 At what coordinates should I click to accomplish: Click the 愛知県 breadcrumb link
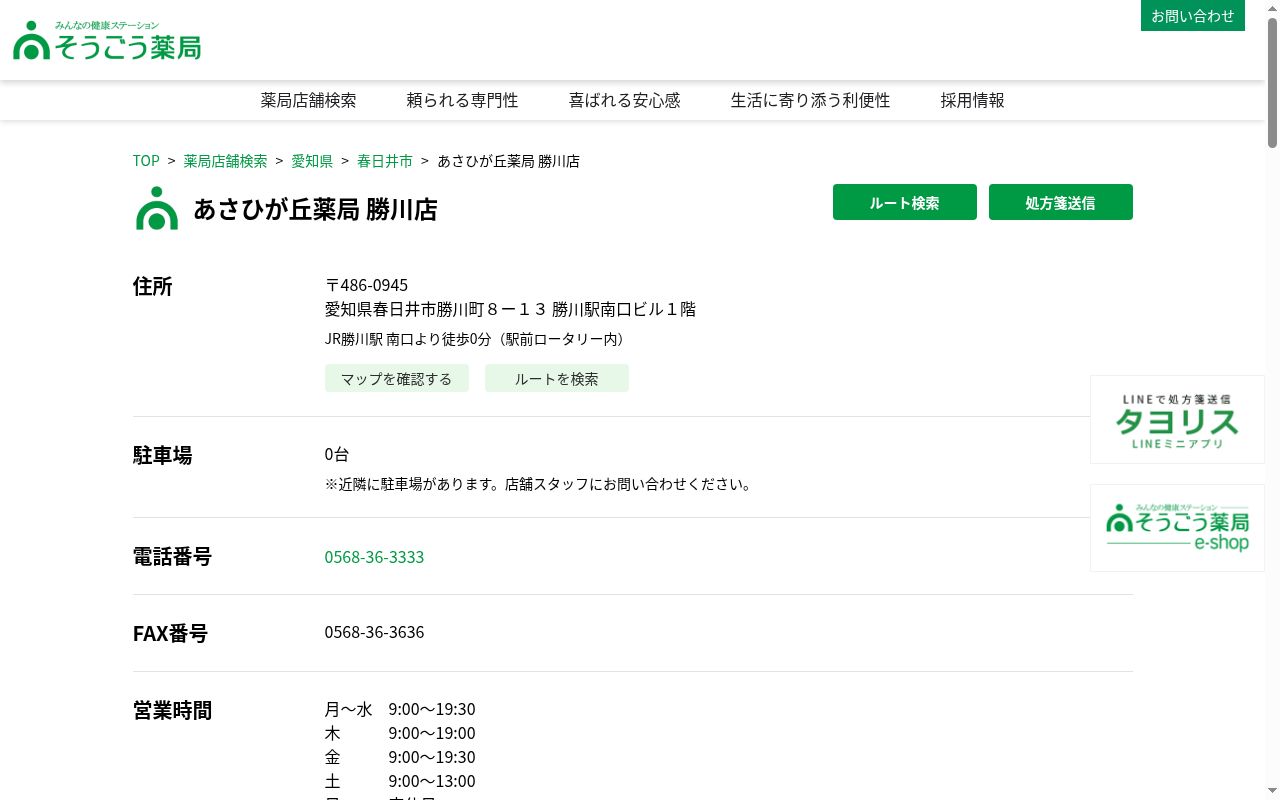coord(312,161)
